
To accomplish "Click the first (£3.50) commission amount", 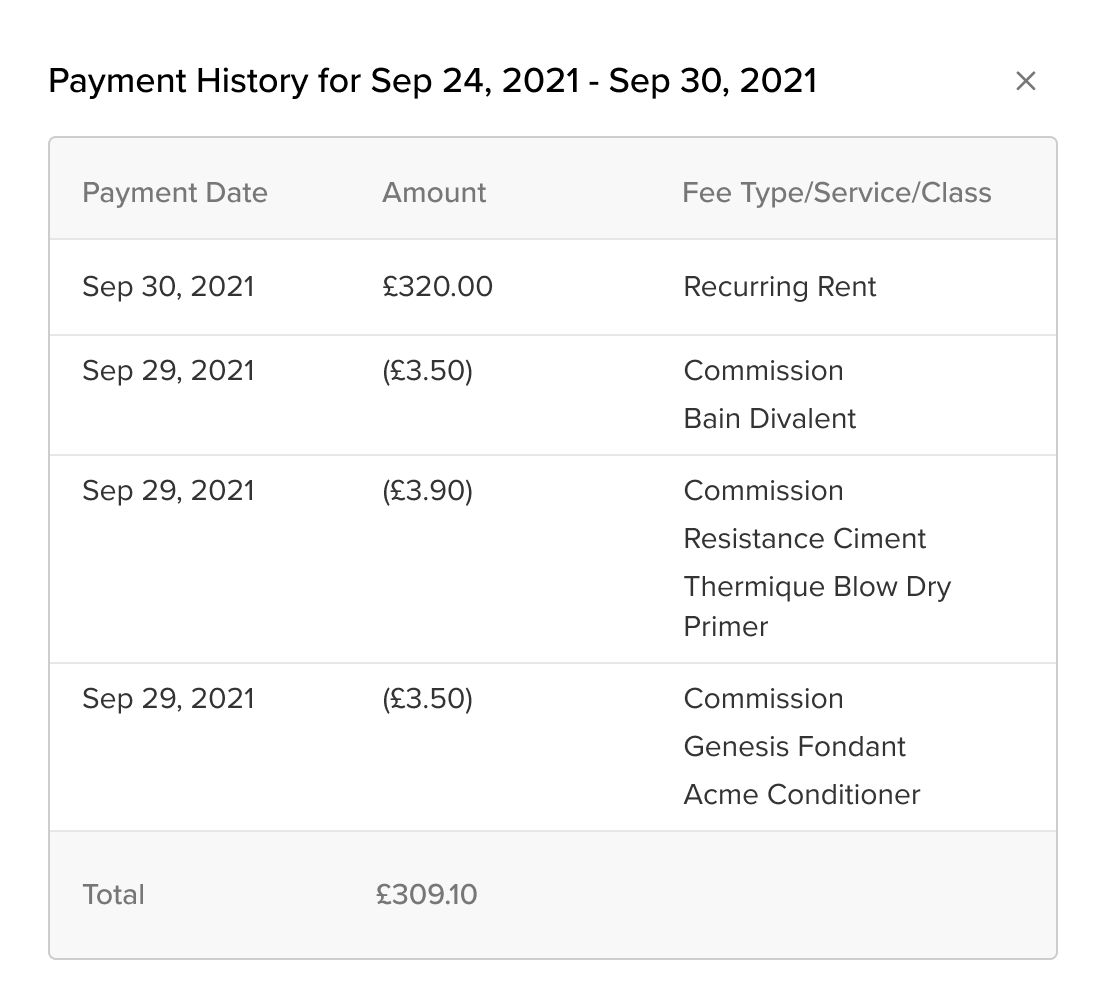I will (427, 371).
